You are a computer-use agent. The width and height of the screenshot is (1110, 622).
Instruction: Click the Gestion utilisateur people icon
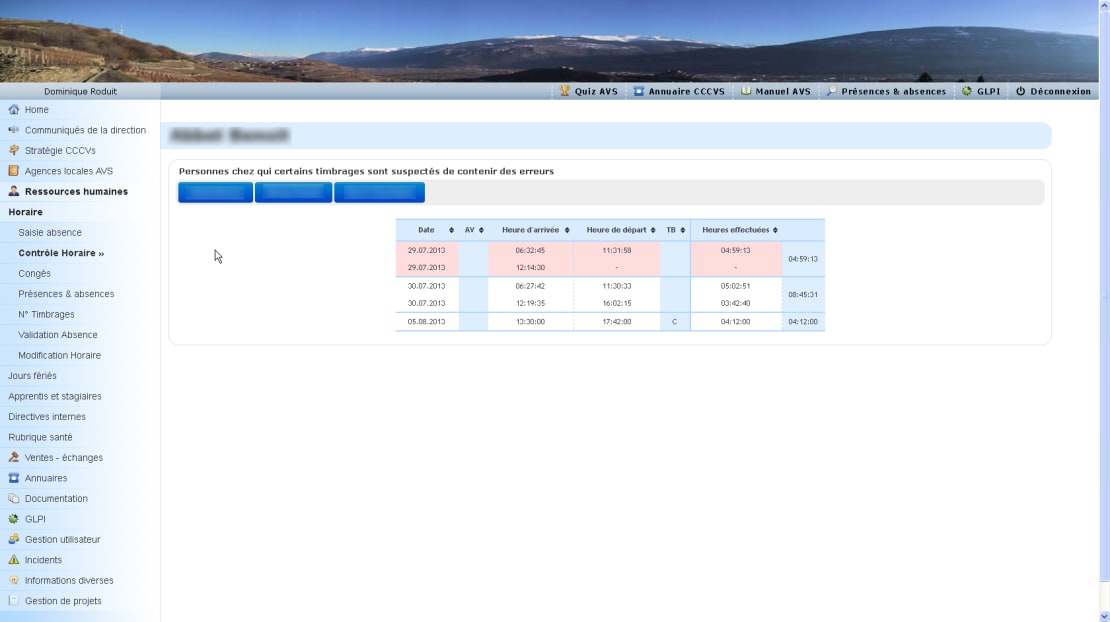click(13, 539)
